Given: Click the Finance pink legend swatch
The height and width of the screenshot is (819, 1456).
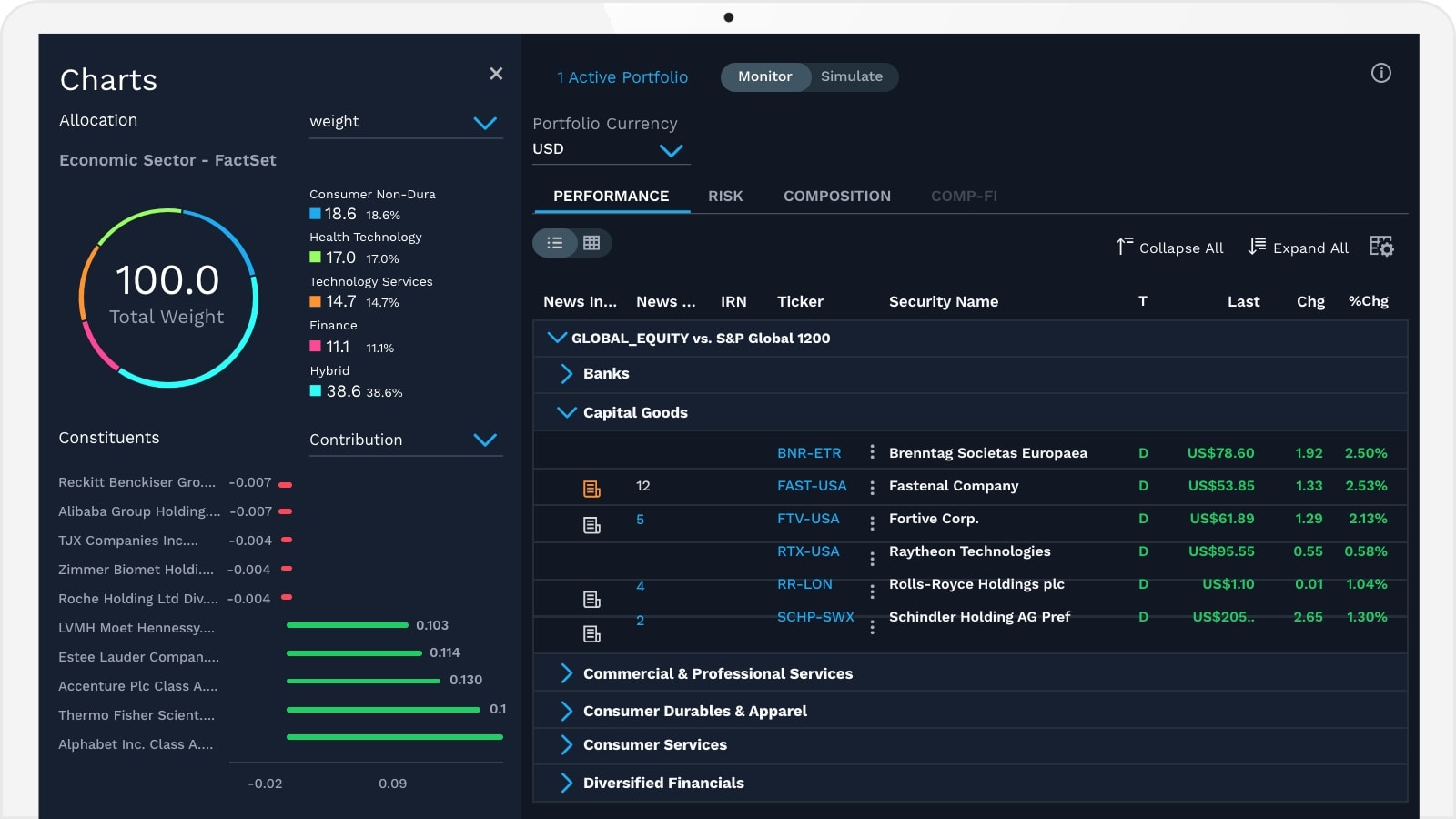Looking at the screenshot, I should pyautogui.click(x=315, y=346).
